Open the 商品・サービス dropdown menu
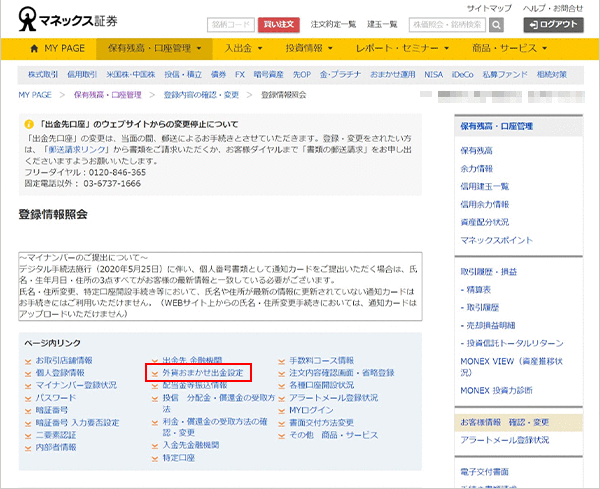 (509, 49)
